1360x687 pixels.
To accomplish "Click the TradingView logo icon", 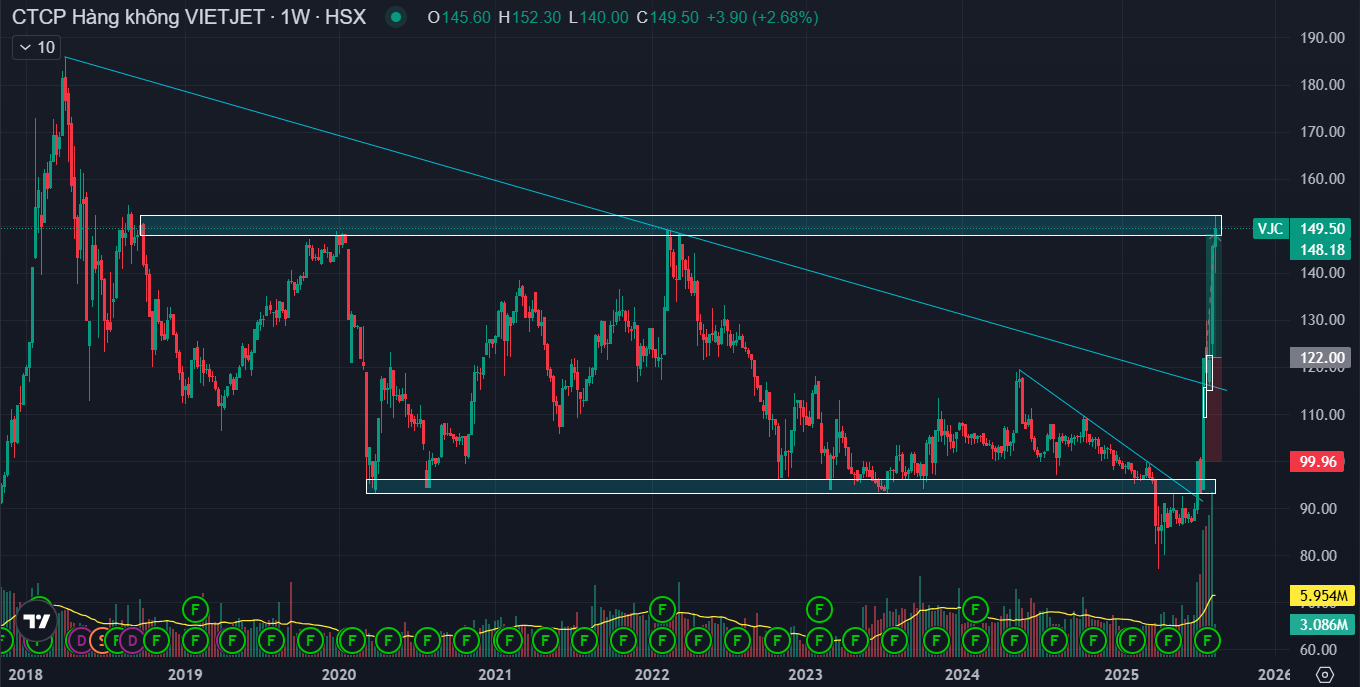I will [36, 620].
